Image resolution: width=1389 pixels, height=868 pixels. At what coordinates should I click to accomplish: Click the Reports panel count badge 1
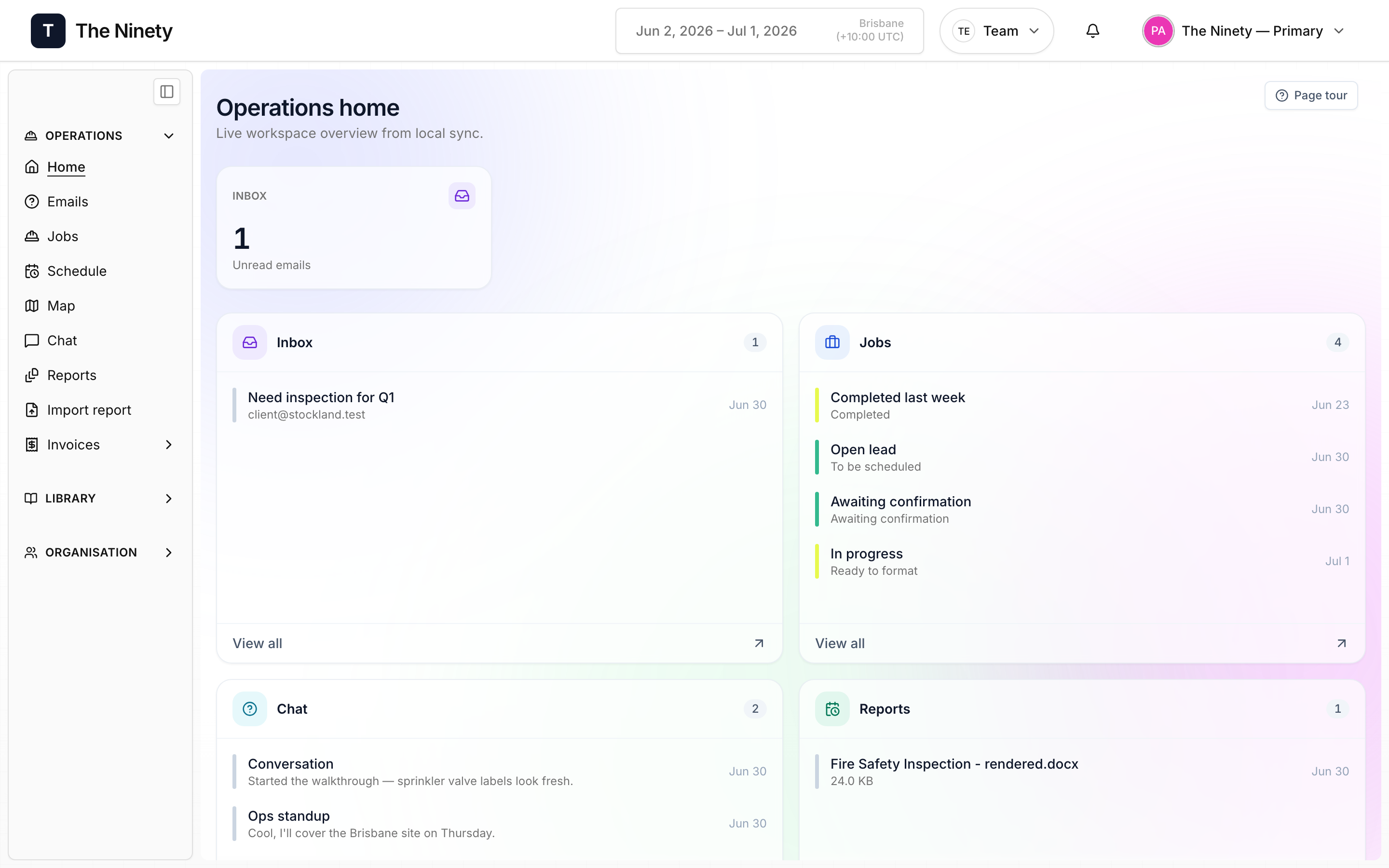[x=1337, y=709]
